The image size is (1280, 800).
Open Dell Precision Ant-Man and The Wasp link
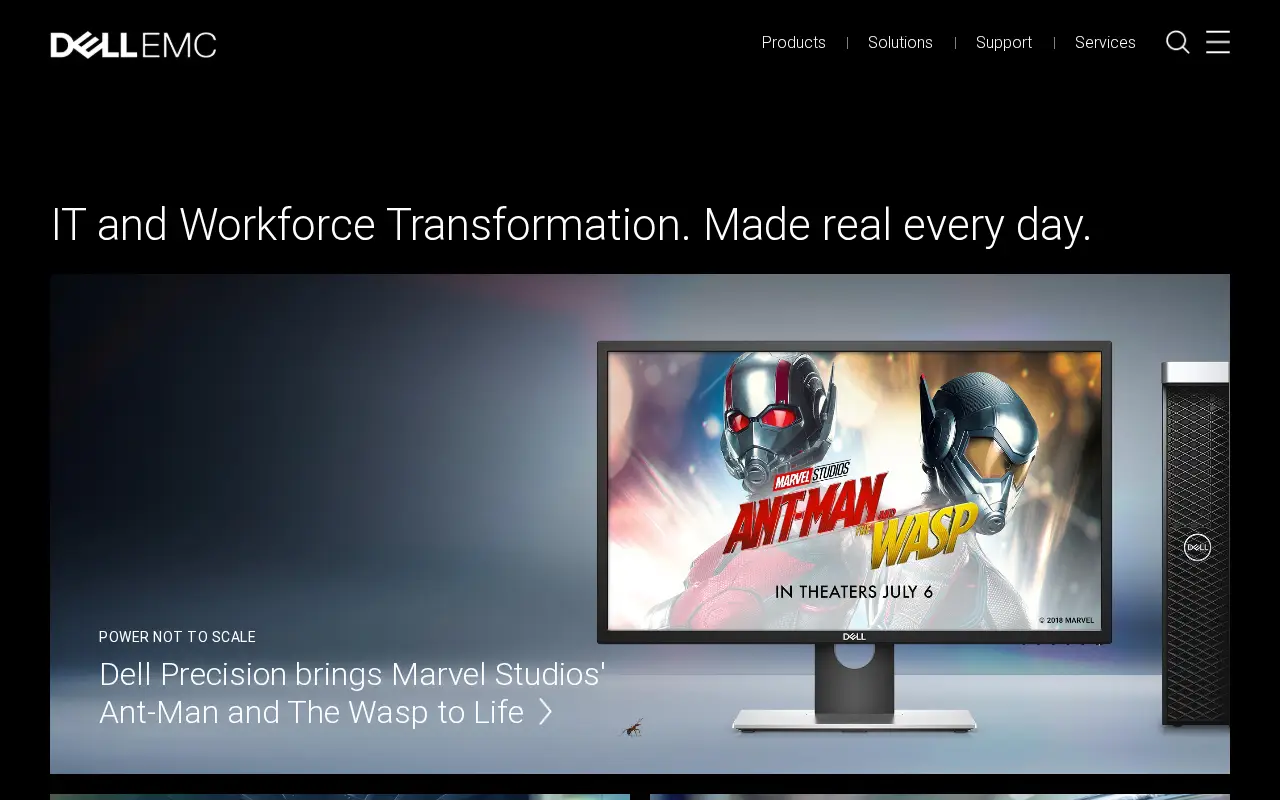[352, 693]
